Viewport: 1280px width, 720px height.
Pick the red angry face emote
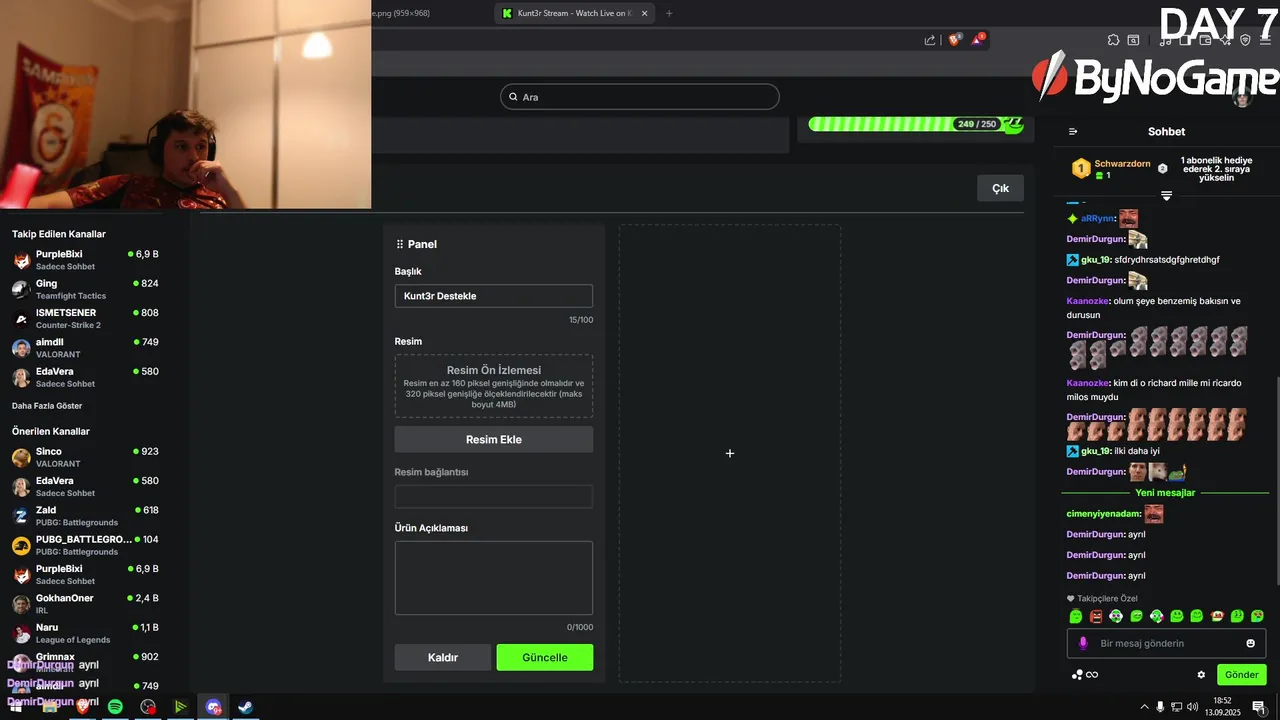(x=1096, y=616)
